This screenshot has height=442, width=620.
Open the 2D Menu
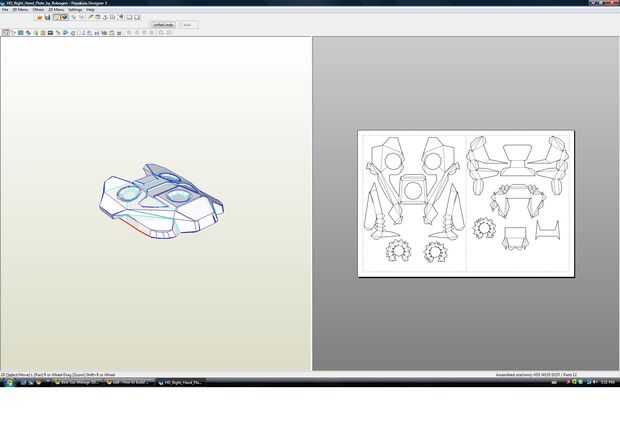point(56,9)
